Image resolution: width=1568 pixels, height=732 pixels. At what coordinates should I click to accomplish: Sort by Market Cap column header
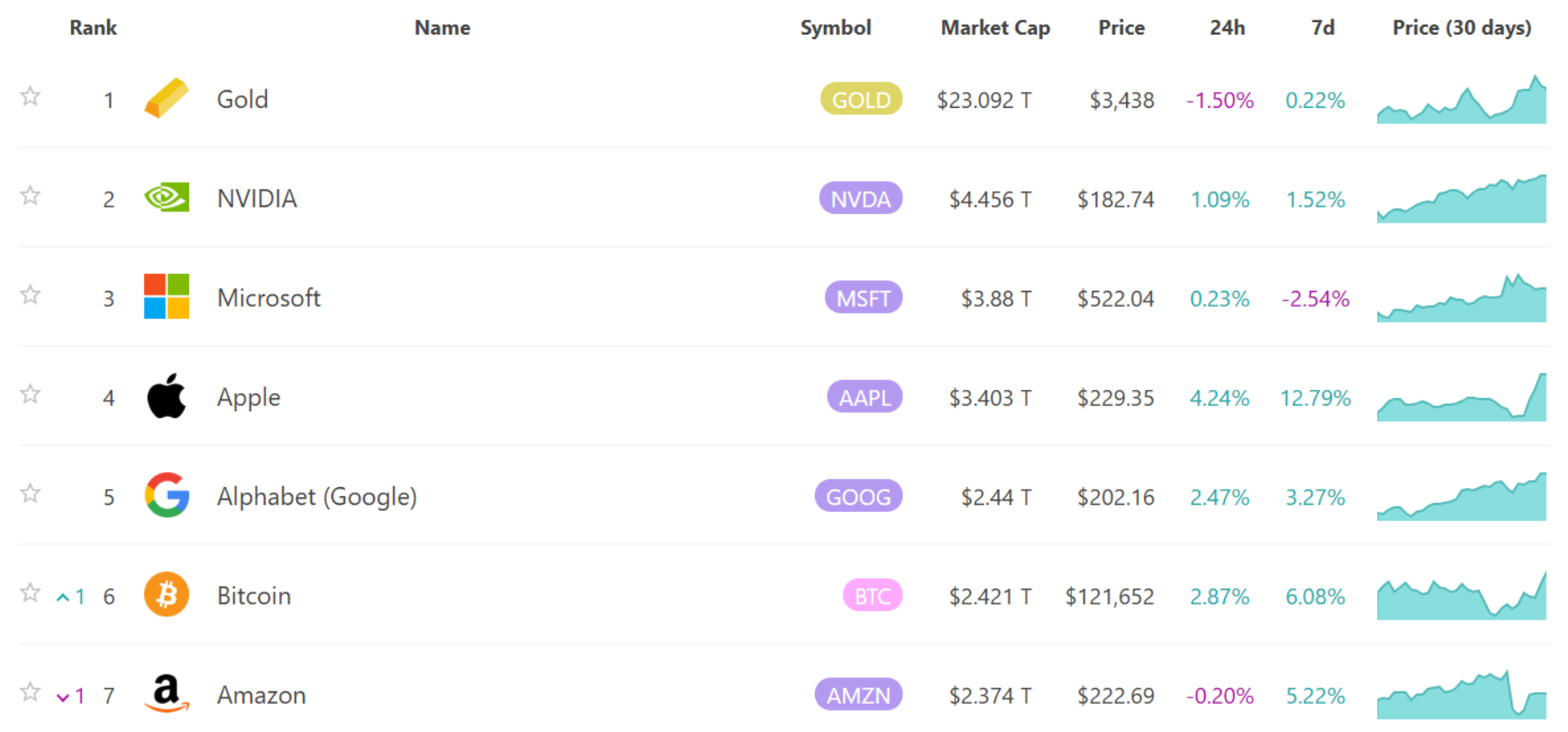pos(995,27)
